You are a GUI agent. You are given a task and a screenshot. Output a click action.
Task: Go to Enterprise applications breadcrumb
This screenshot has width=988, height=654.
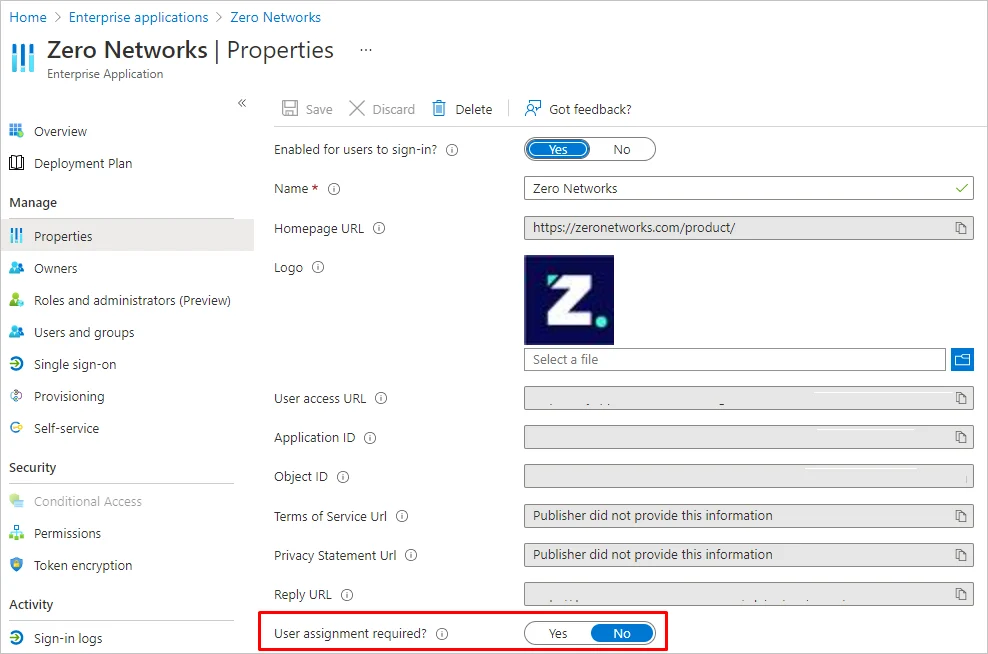pyautogui.click(x=139, y=17)
